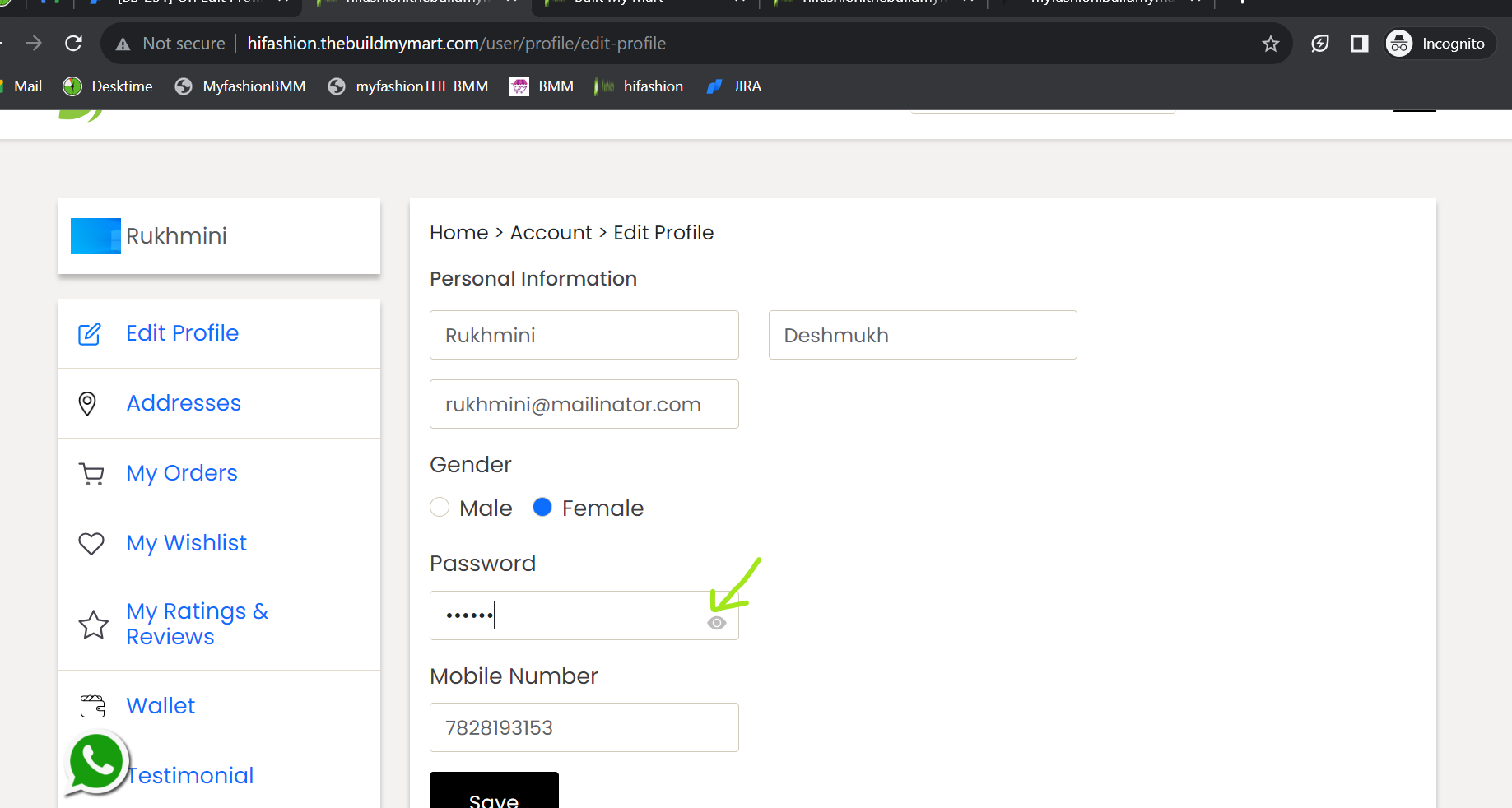Image resolution: width=1512 pixels, height=808 pixels.
Task: Reload the current page
Action: [x=73, y=43]
